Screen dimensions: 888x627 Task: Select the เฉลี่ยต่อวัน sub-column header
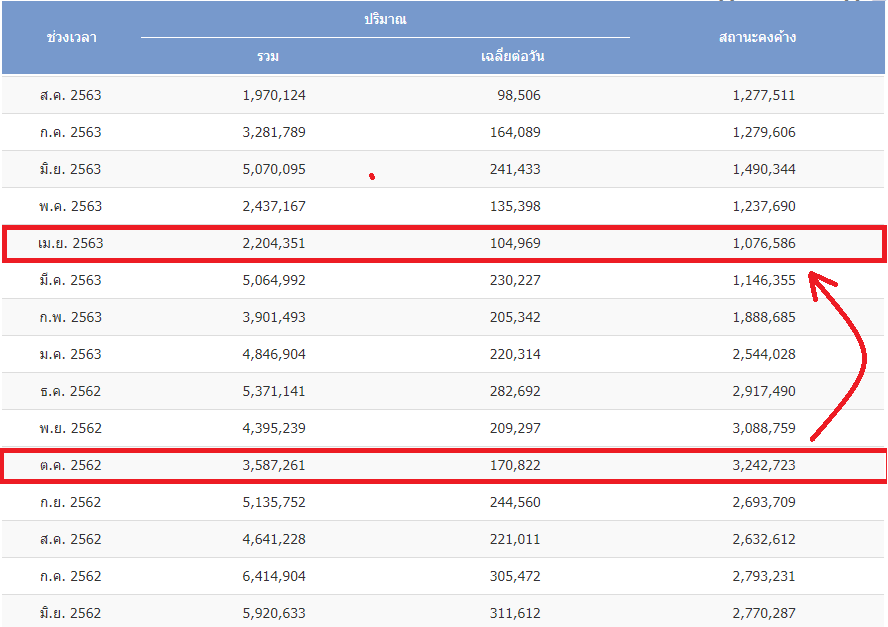[x=513, y=56]
